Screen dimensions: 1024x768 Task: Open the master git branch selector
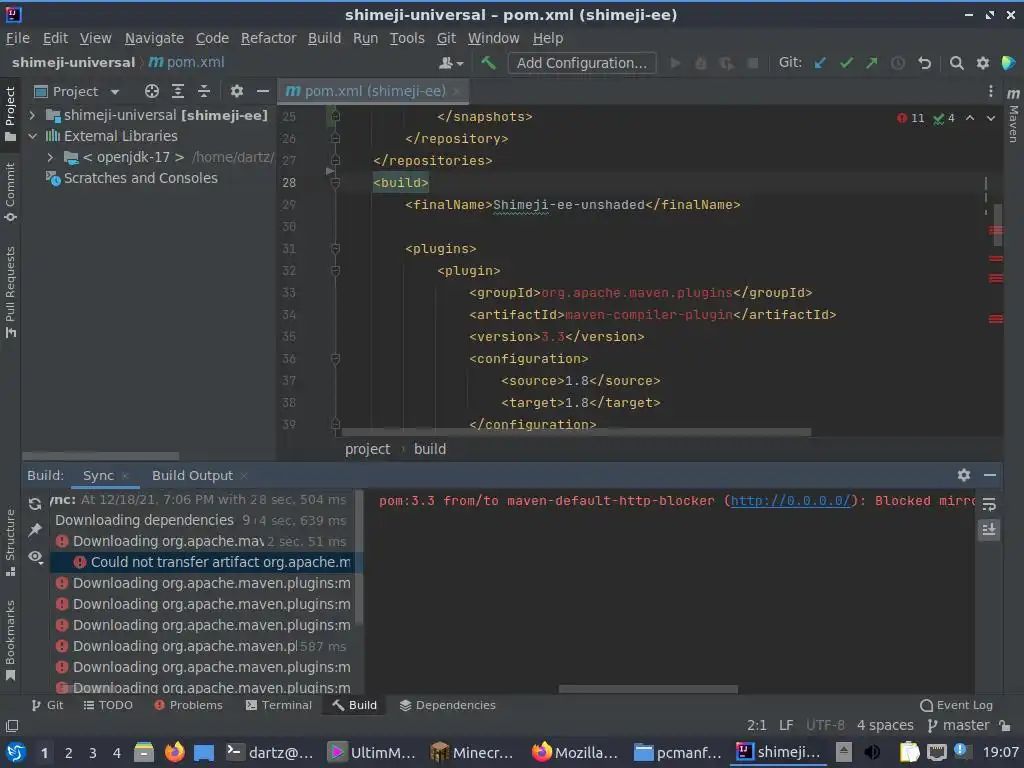[x=958, y=726]
